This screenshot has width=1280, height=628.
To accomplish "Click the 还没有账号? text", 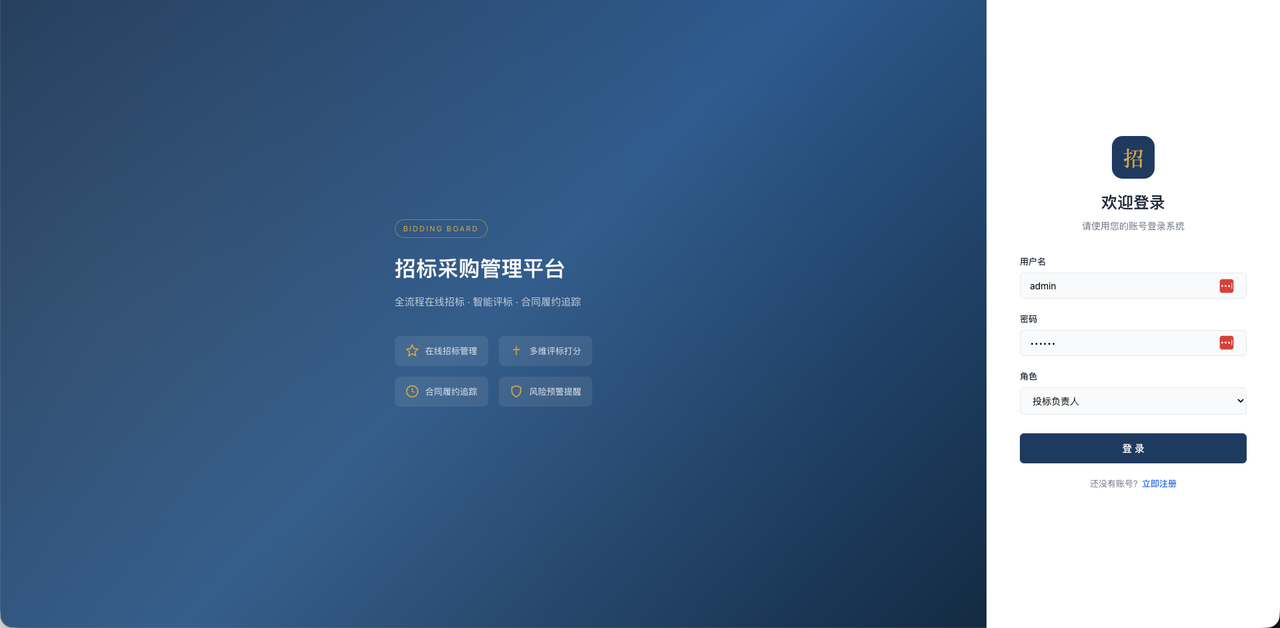I will click(x=1114, y=484).
